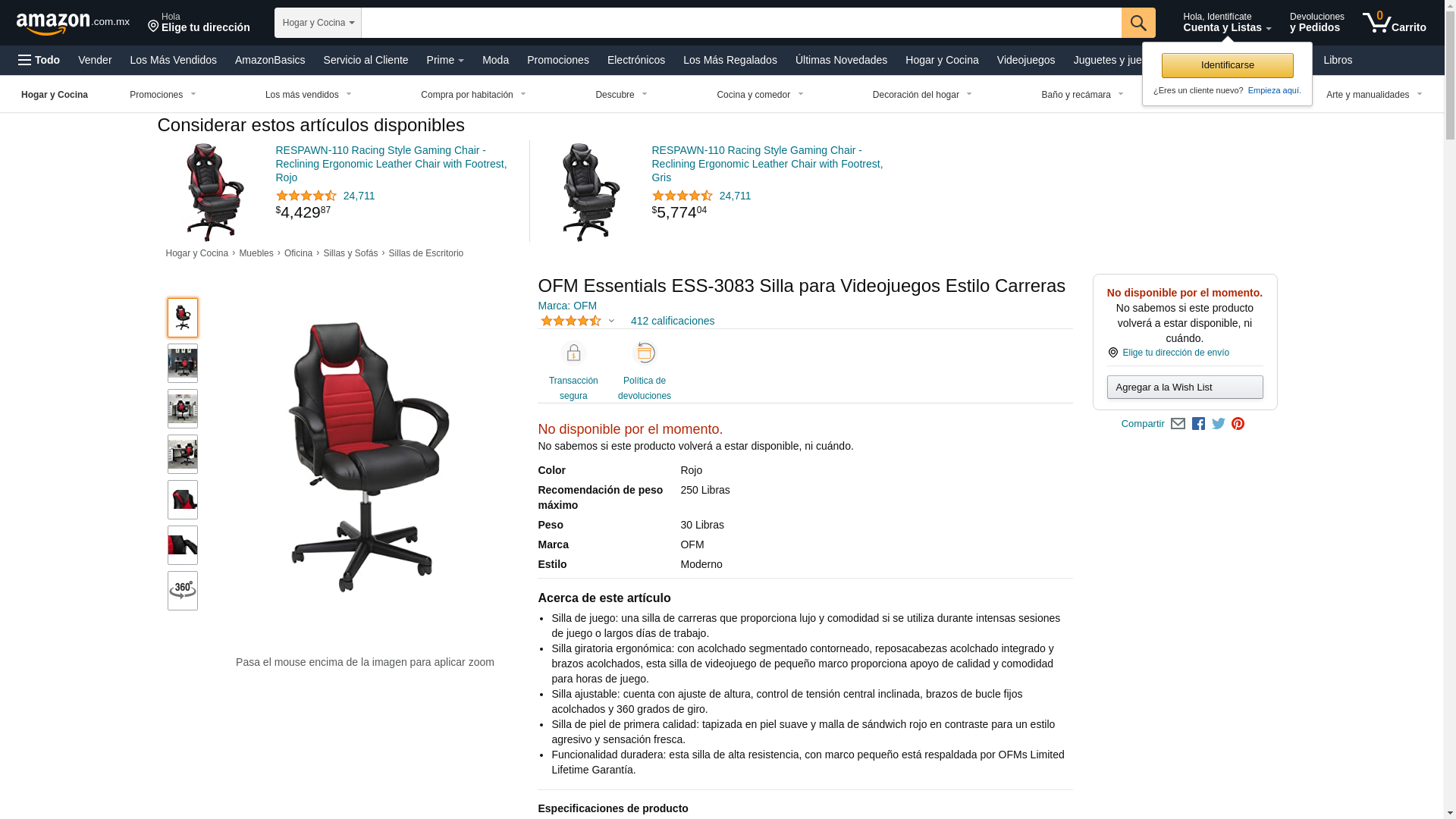Expand the Hogar y Cocina search category dropdown
Screen dimensions: 1456x819
pos(318,23)
